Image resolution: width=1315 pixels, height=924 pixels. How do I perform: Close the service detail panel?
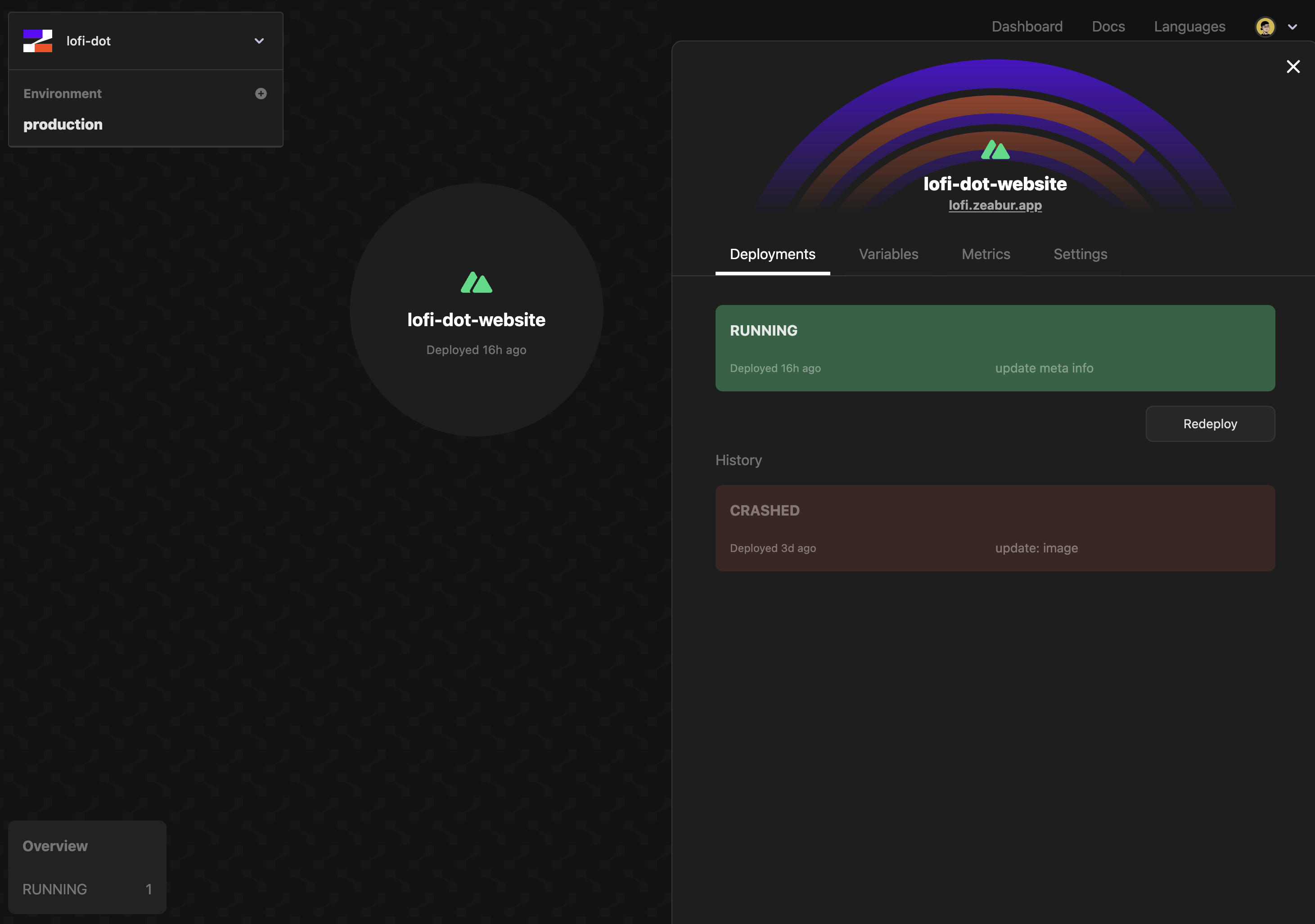click(x=1292, y=67)
